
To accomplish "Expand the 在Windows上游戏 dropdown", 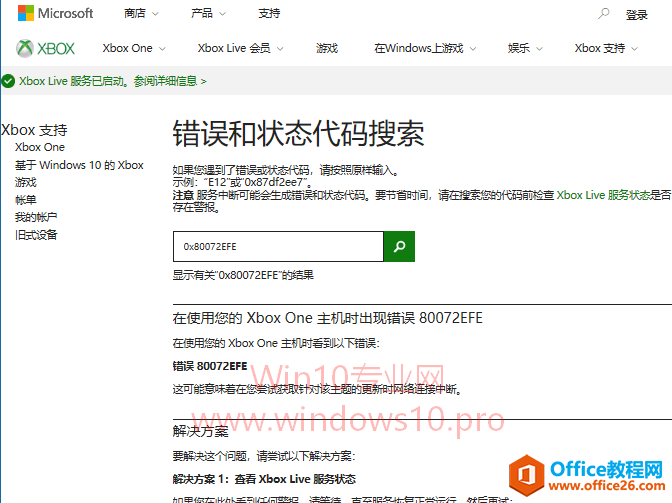I will (425, 48).
